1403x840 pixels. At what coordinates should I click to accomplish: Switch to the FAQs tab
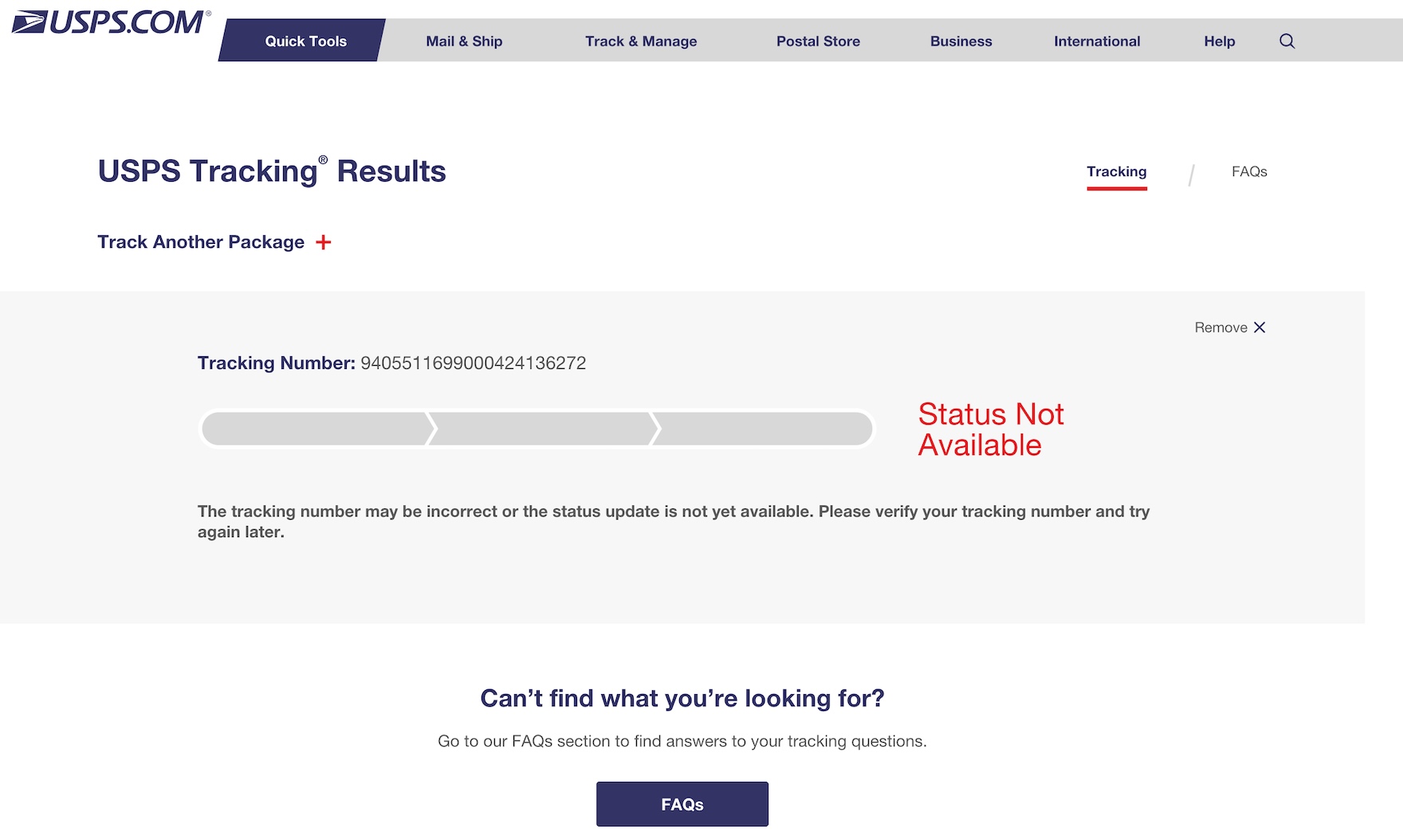tap(1249, 171)
